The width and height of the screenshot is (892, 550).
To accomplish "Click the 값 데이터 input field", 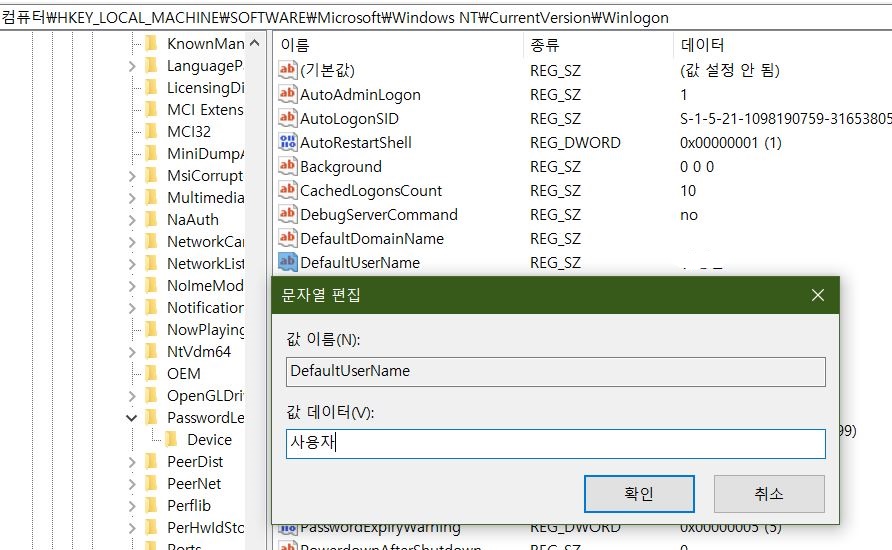I will 555,444.
